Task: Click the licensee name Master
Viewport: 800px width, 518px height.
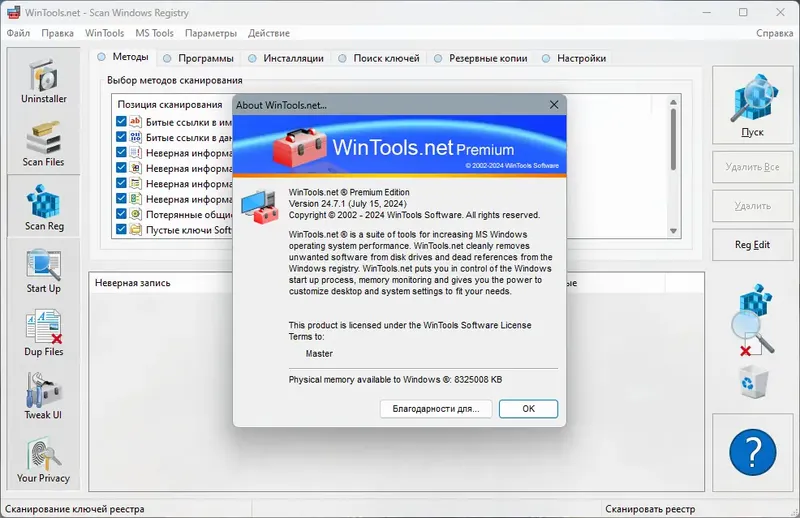Action: click(x=319, y=354)
